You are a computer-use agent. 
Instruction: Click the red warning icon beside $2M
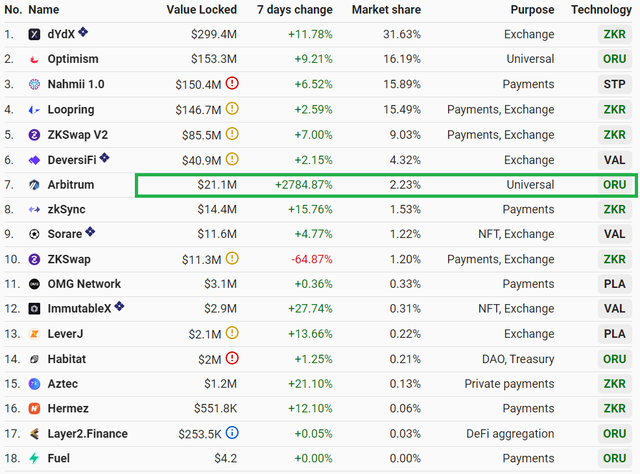click(x=232, y=358)
